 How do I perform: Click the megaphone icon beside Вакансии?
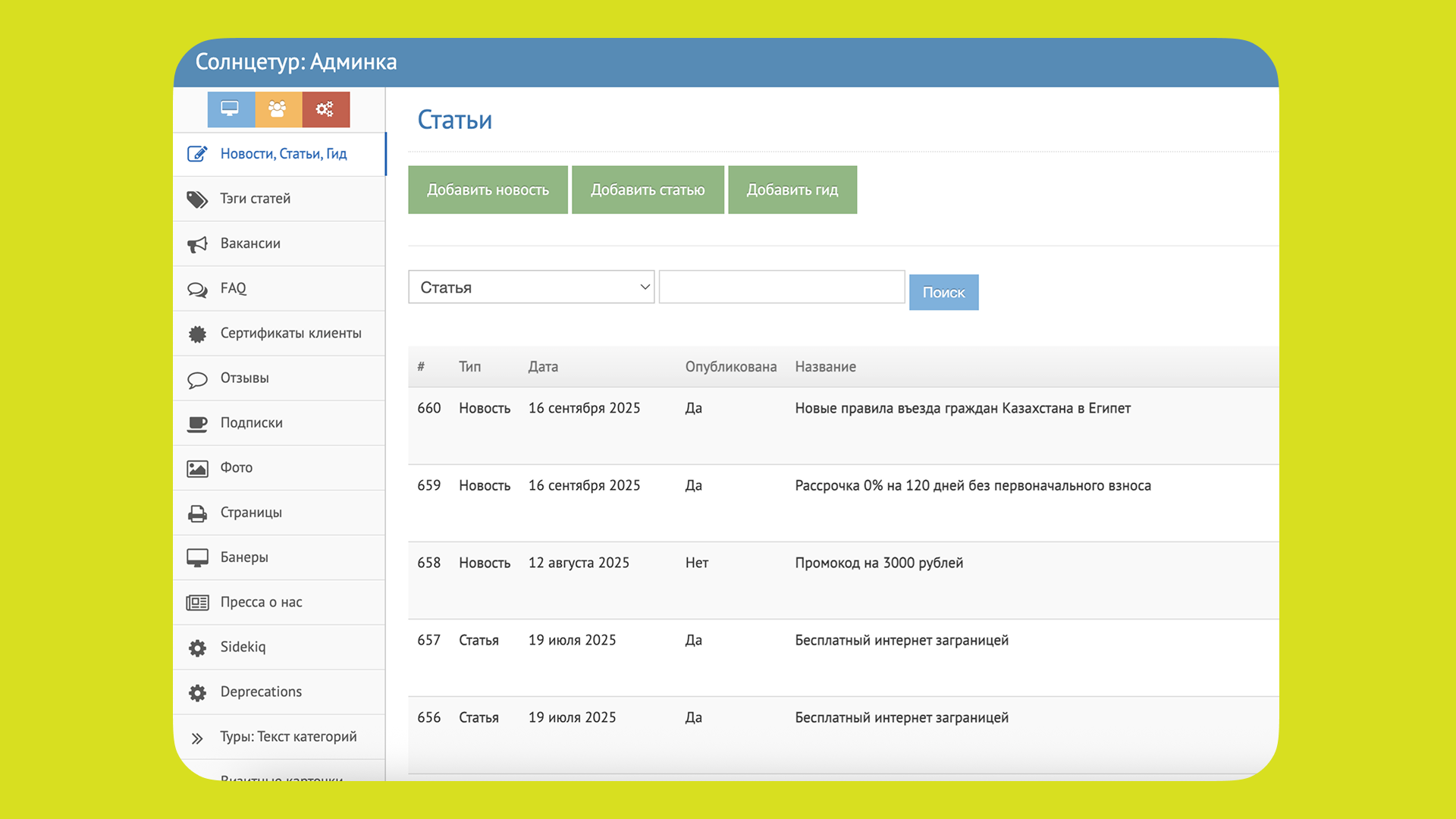tap(197, 244)
